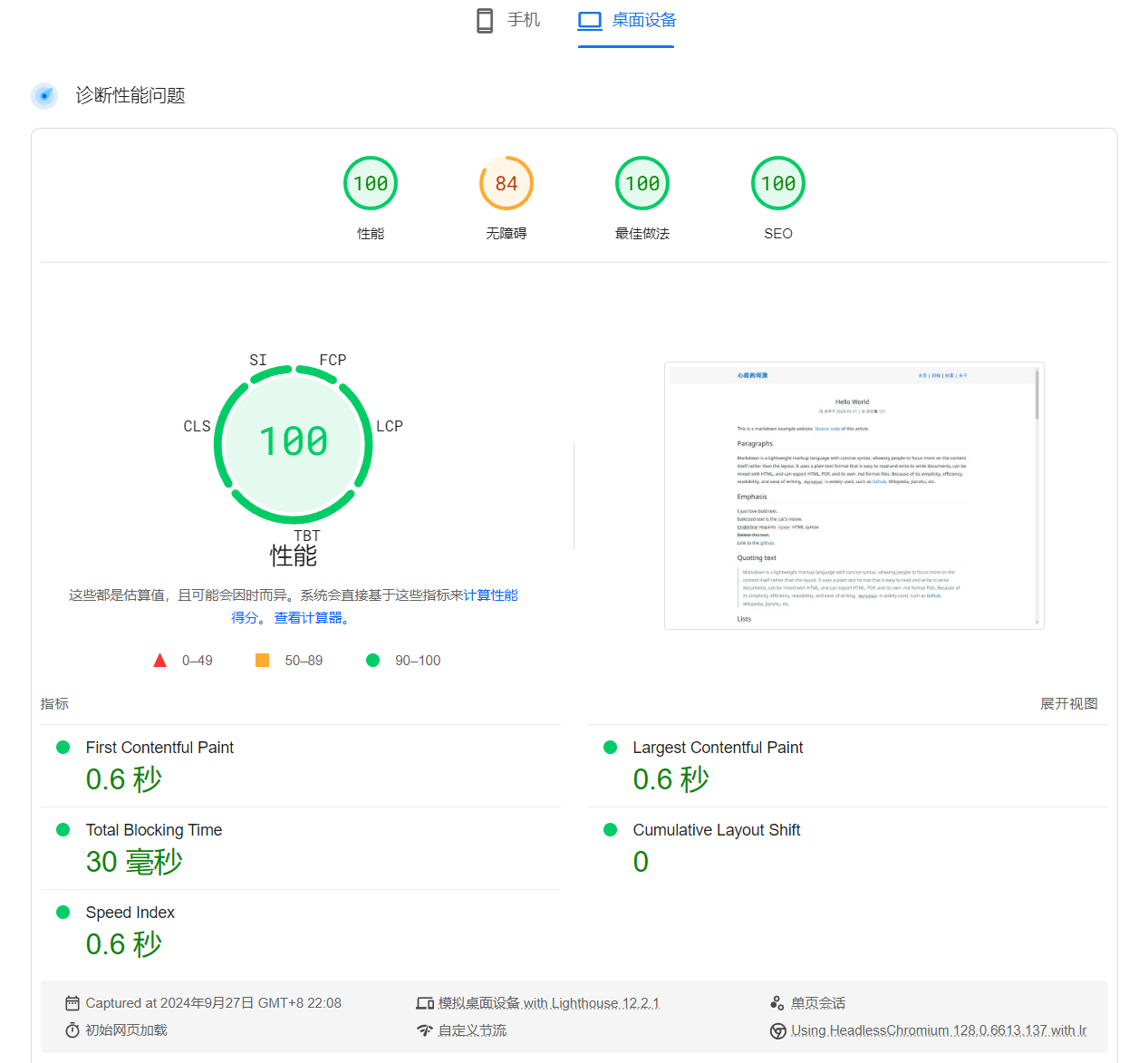
Task: Click the blue 诊断性能问题 radar icon
Action: tap(44, 96)
